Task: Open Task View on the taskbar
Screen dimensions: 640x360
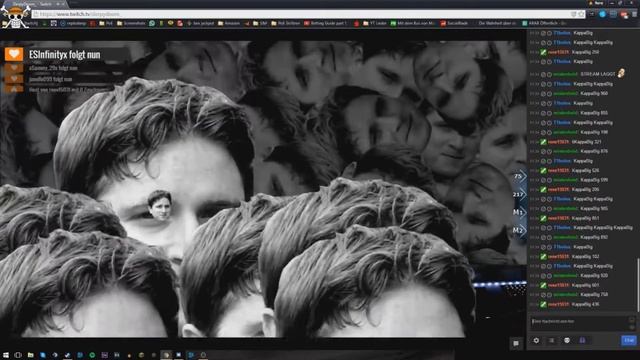Action: point(18,355)
